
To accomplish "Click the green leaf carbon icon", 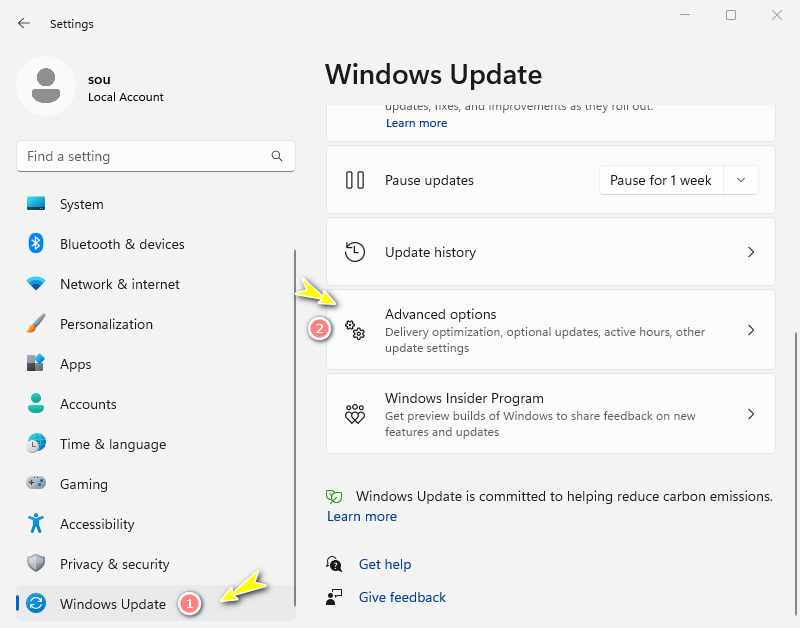I will coord(334,496).
